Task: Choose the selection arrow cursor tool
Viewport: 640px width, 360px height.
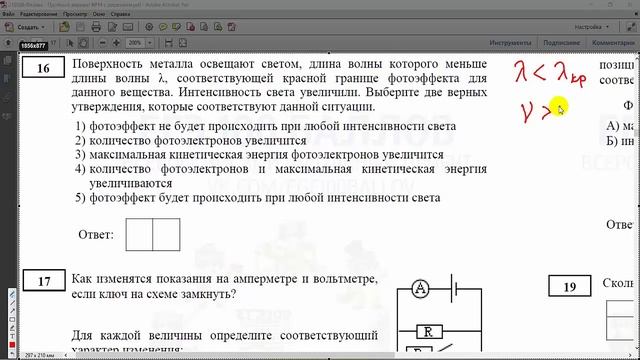Action: click(70, 43)
